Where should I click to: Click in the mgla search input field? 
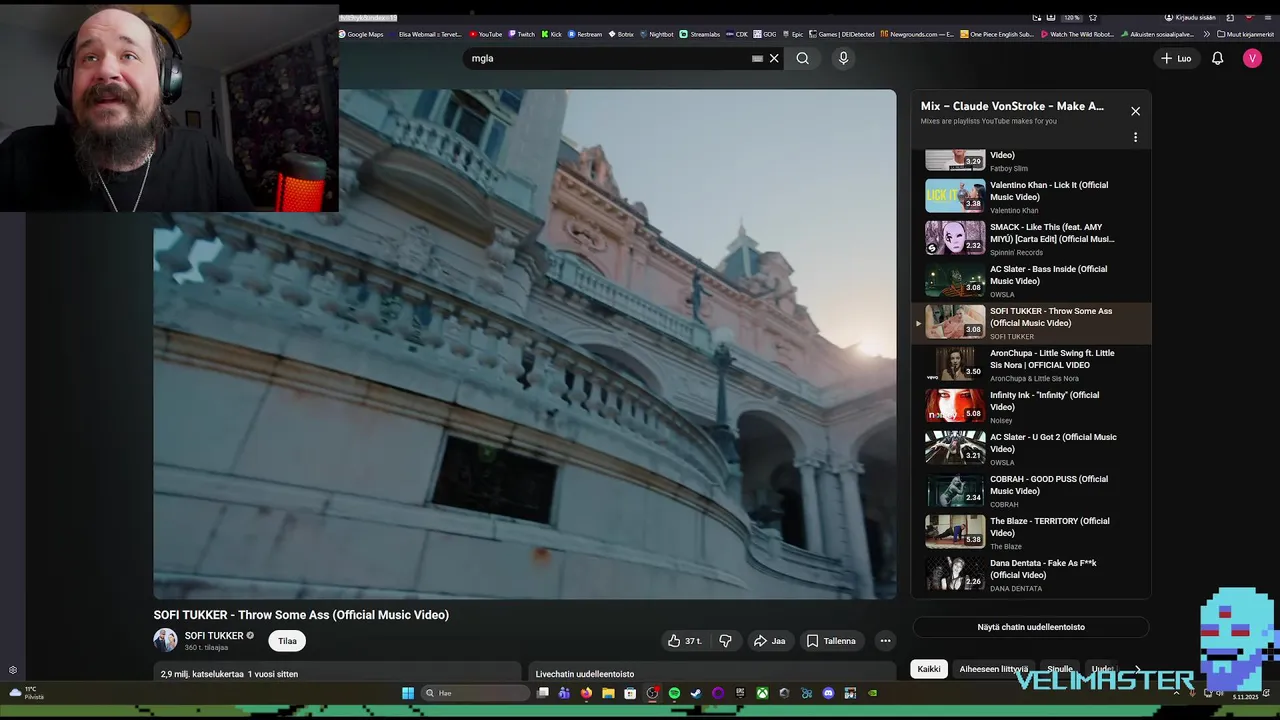click(608, 58)
